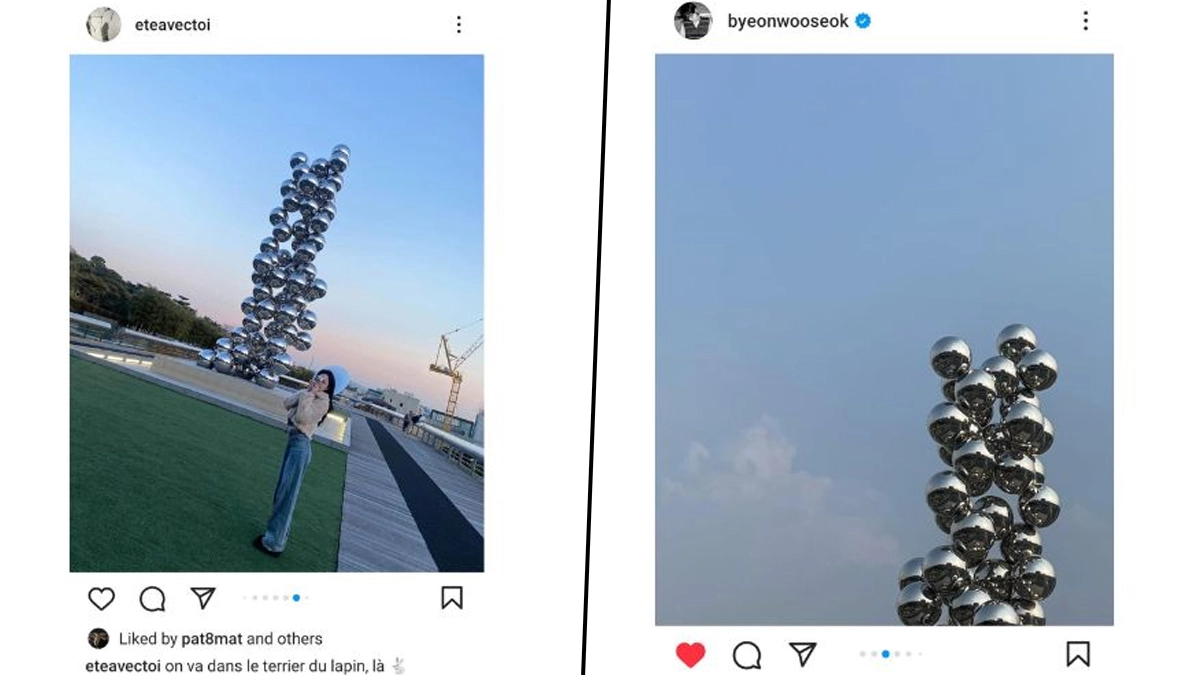Open the eteavectoi sculpture photo

point(276,313)
